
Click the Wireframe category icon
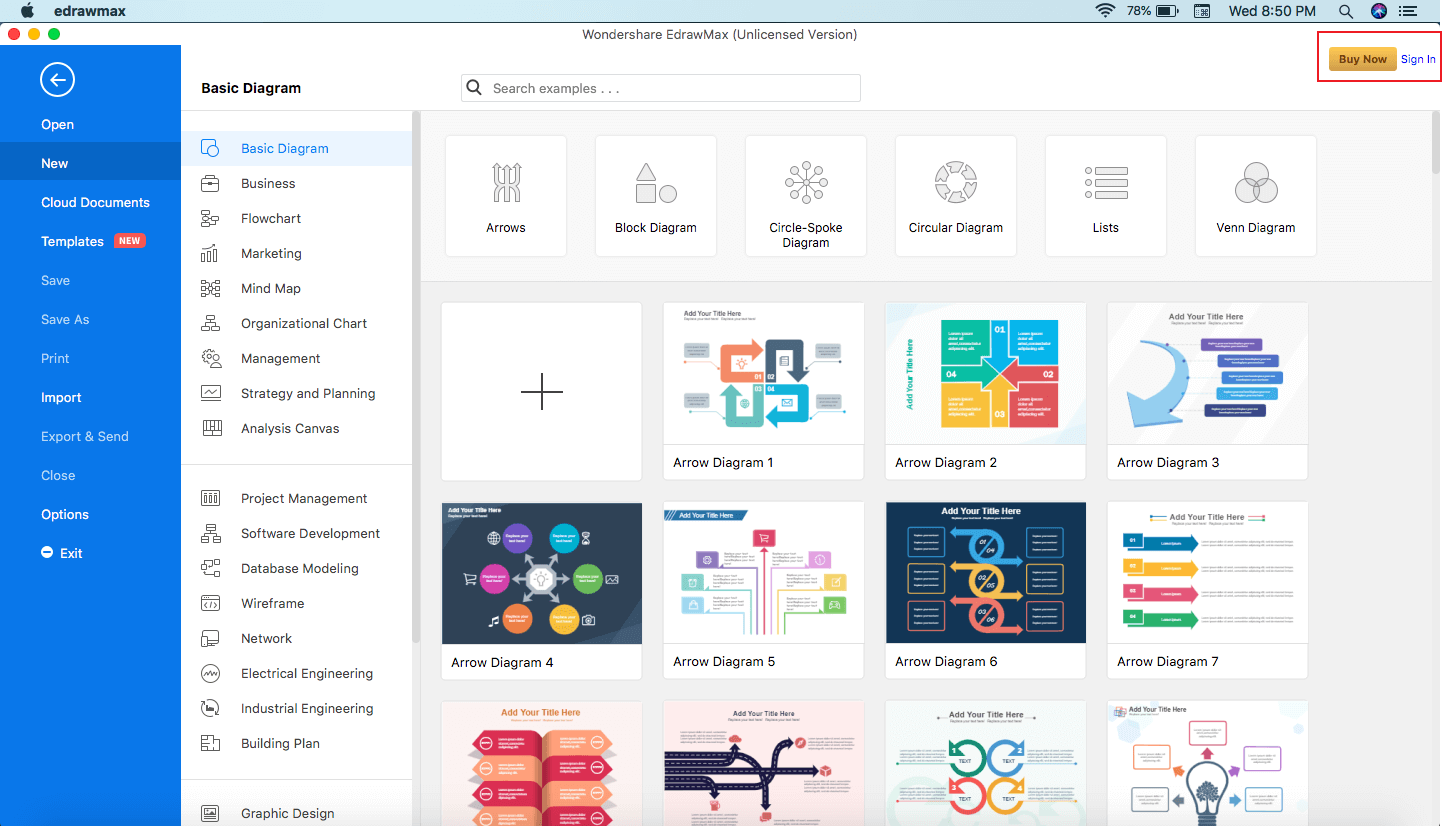tap(210, 603)
